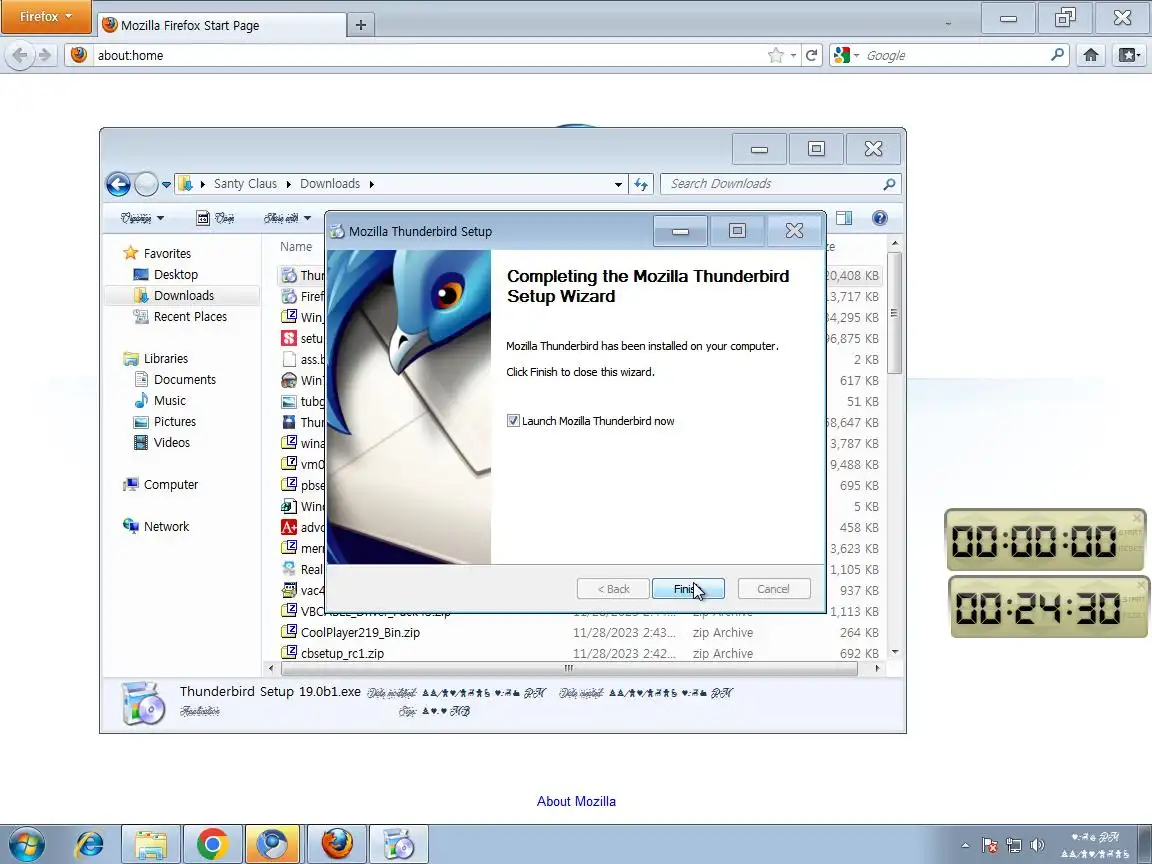The width and height of the screenshot is (1152, 864).
Task: Click the ass.b file icon in list
Action: coord(289,359)
